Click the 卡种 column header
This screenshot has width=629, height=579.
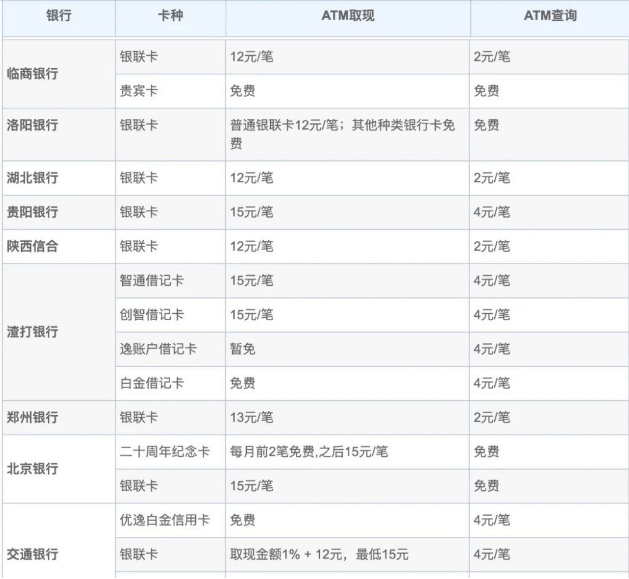tap(170, 16)
